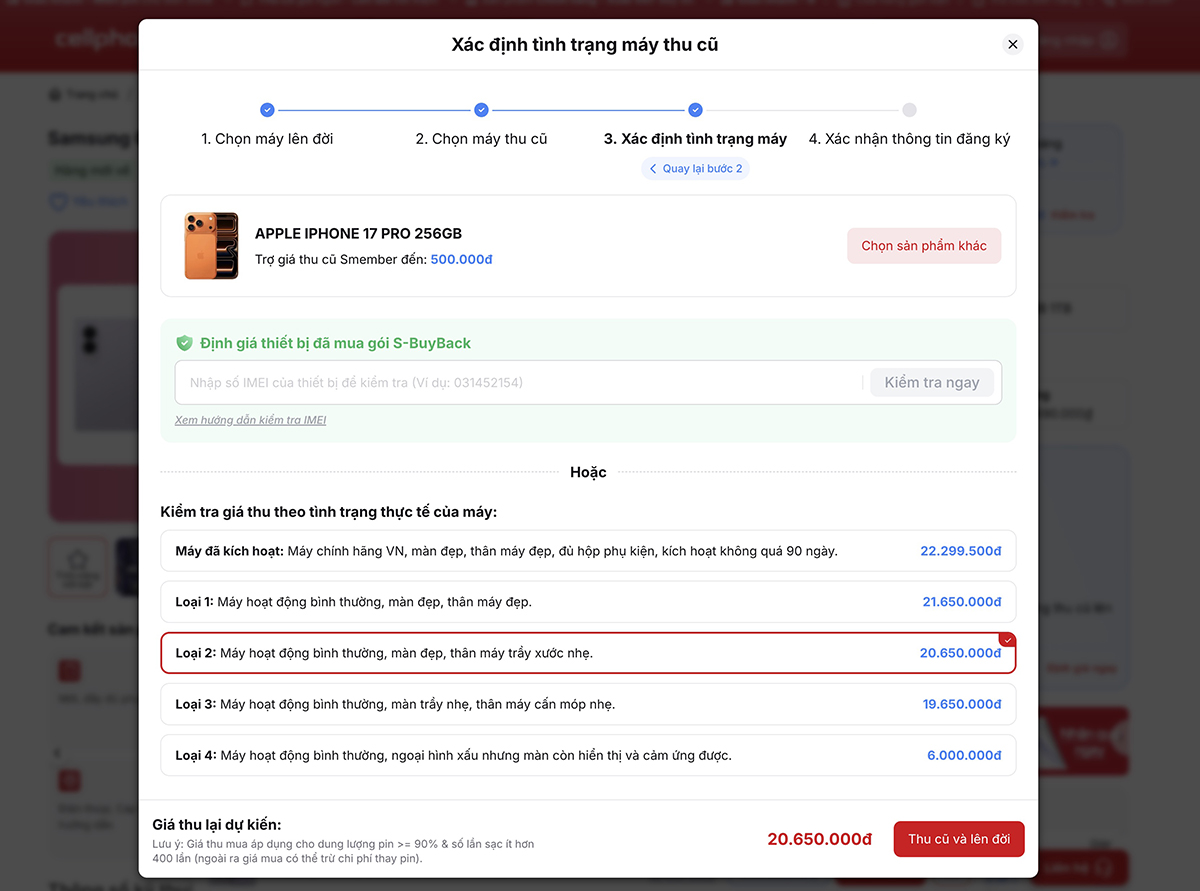Close the trade-in condition dialog
This screenshot has width=1200, height=891.
[1012, 44]
